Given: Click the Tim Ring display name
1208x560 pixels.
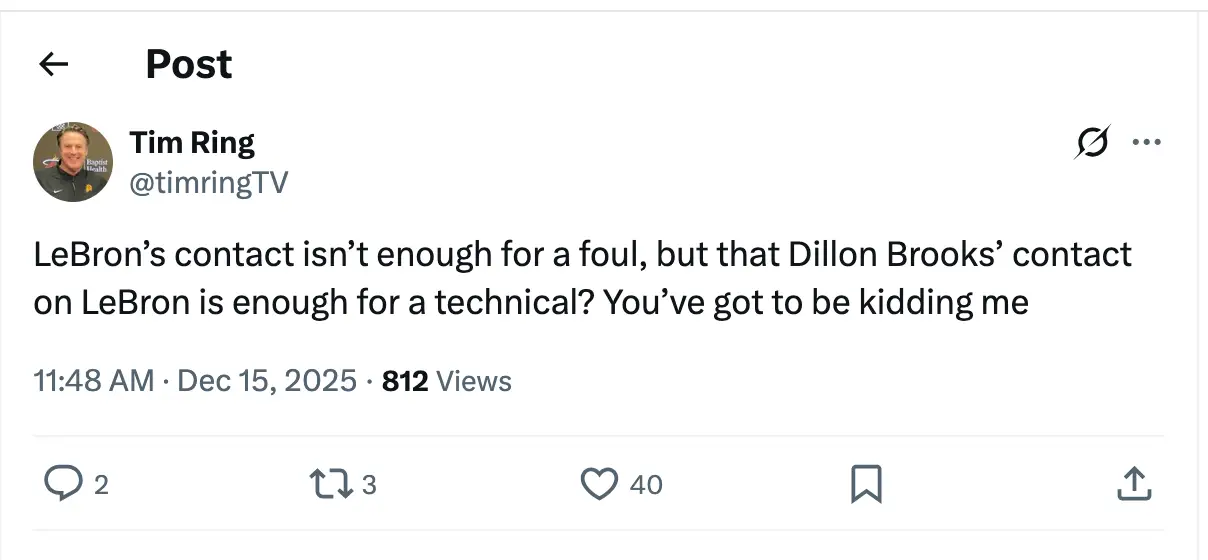Looking at the screenshot, I should (191, 142).
